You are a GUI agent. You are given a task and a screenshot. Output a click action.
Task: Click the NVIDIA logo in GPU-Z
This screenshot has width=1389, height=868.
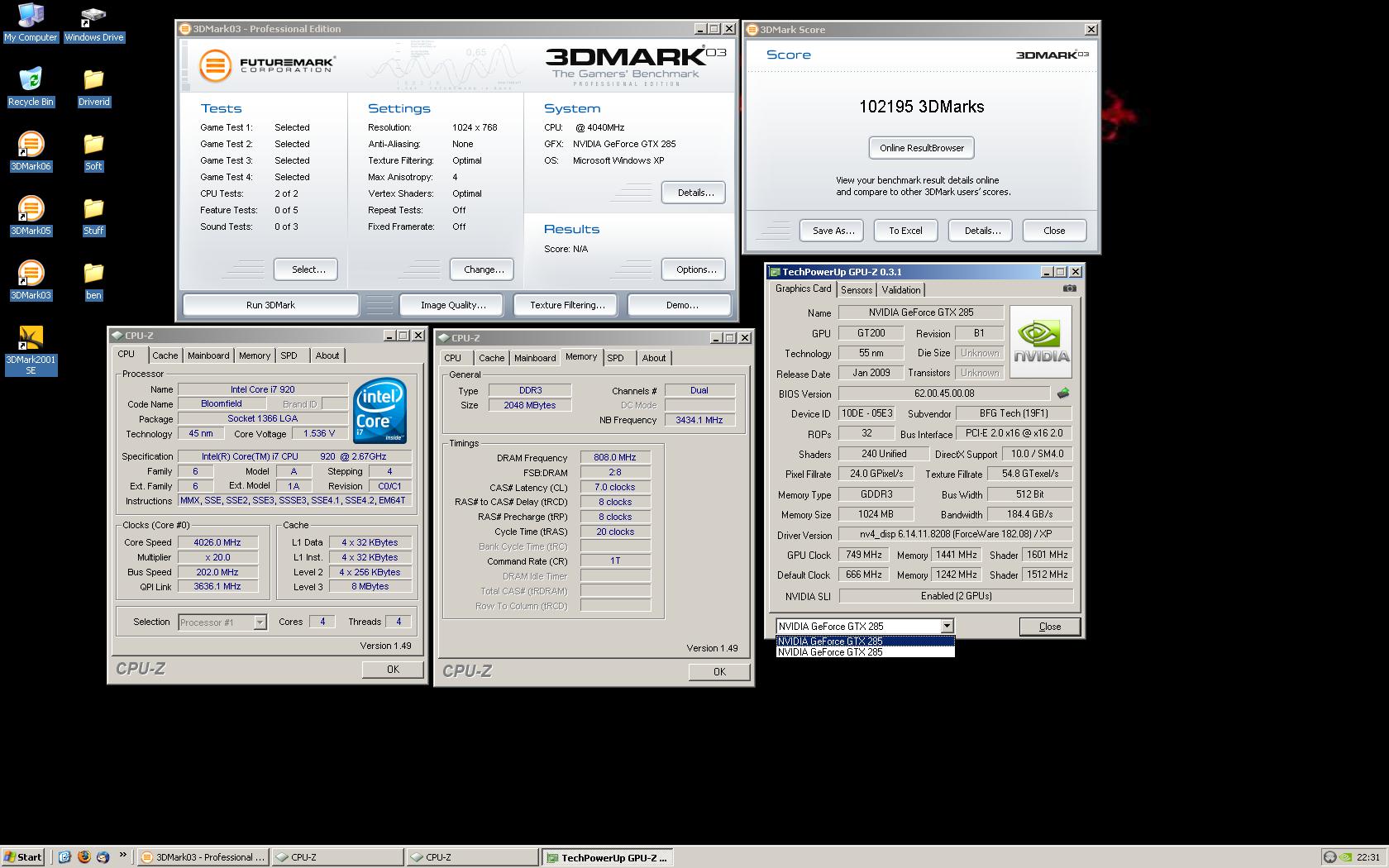coord(1041,341)
